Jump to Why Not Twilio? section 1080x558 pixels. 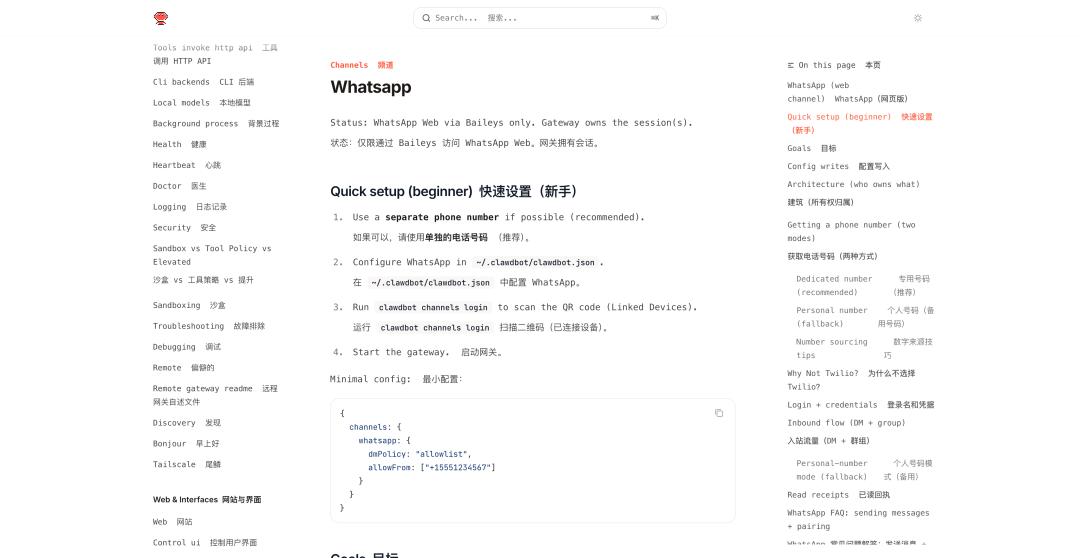pos(851,380)
